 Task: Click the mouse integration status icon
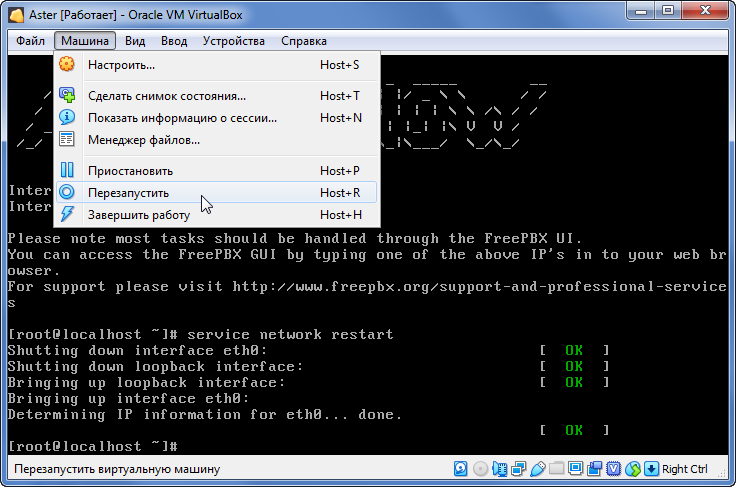(x=633, y=469)
